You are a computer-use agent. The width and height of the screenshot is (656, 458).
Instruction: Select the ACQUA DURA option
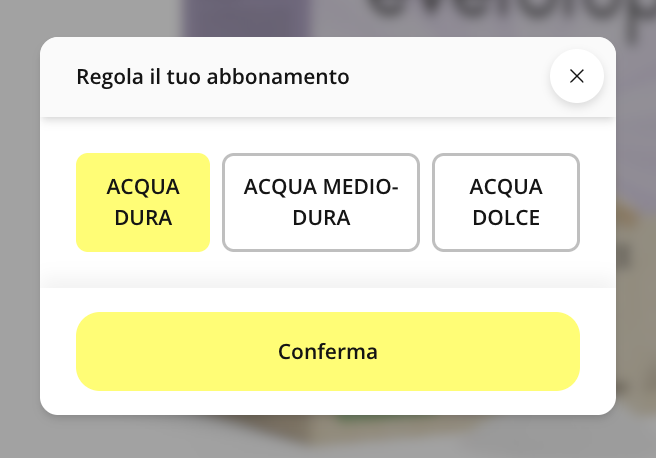pyautogui.click(x=143, y=202)
